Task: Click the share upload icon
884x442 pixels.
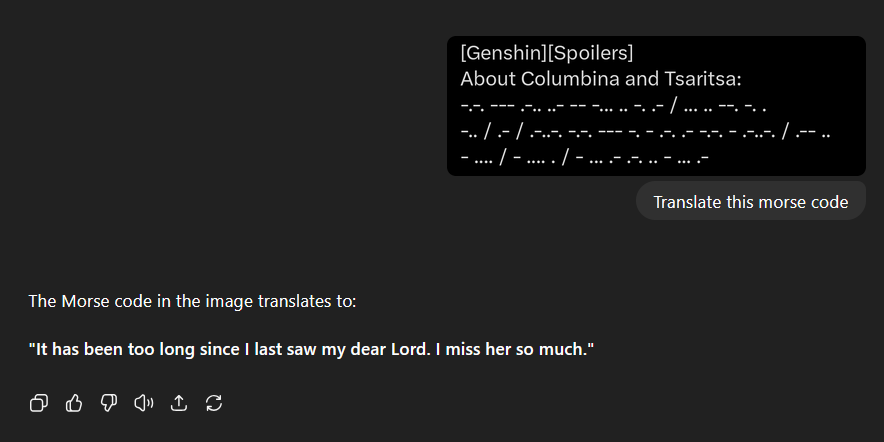Action: point(179,403)
